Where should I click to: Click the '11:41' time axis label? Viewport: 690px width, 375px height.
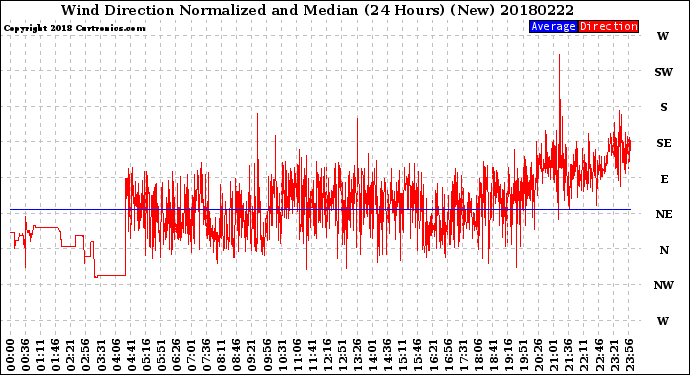pyautogui.click(x=312, y=355)
